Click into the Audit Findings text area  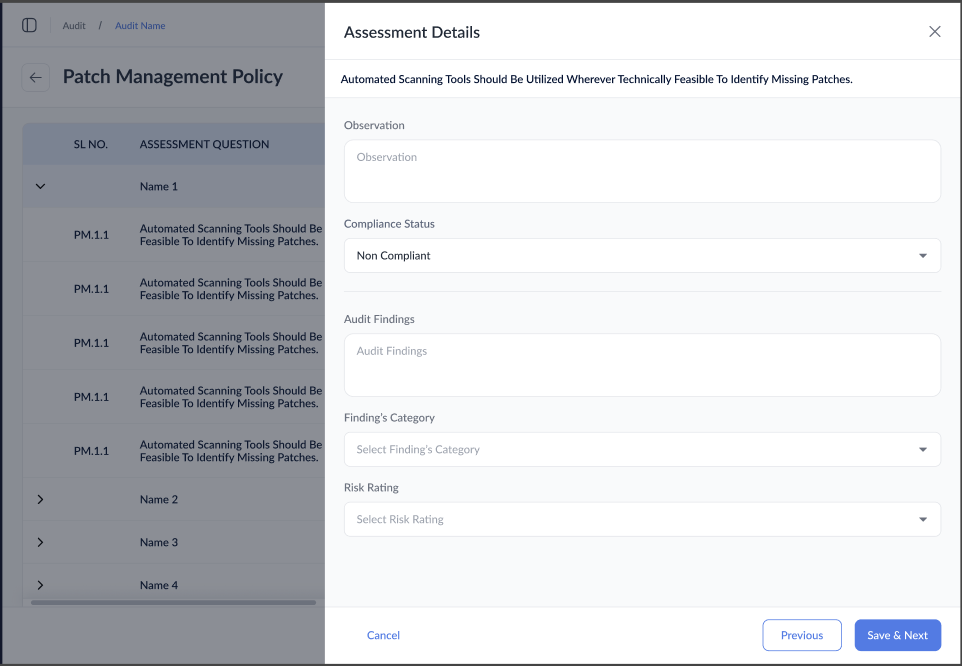(642, 365)
